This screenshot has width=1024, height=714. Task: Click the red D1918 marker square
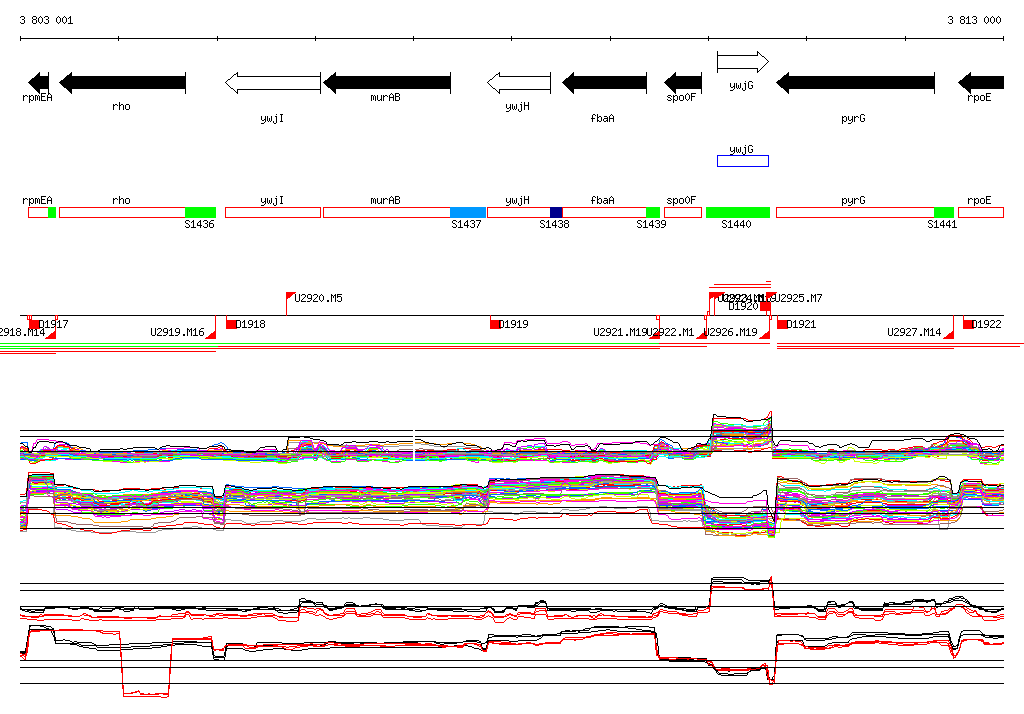pos(231,324)
